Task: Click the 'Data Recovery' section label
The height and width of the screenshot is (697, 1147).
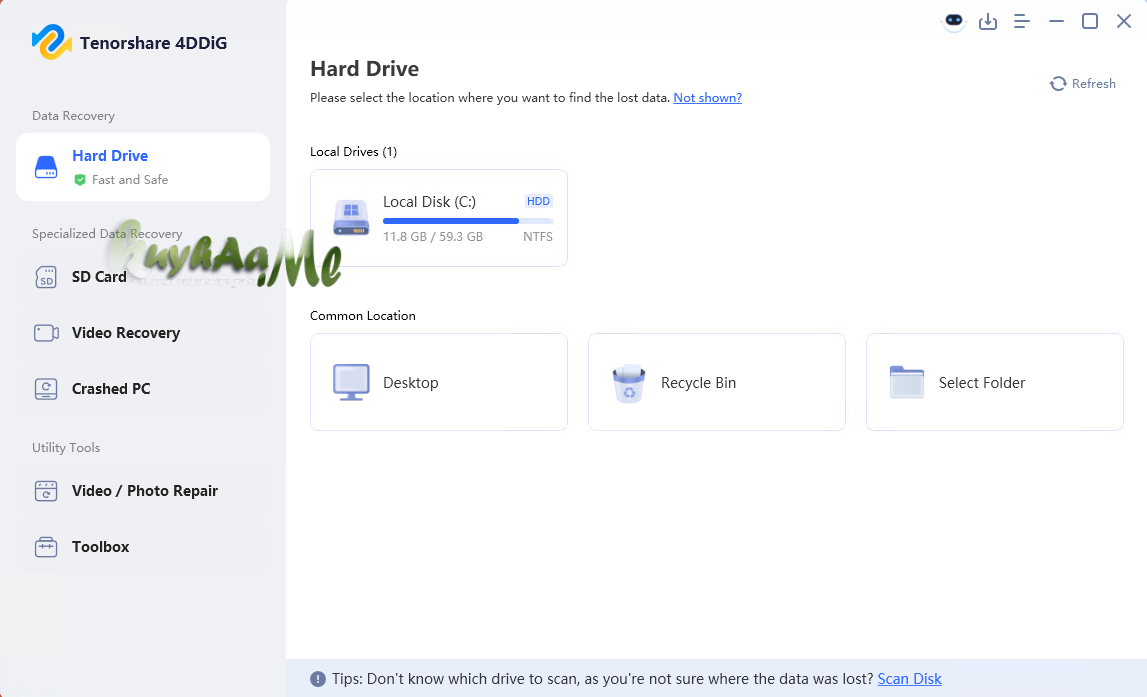Action: (73, 116)
